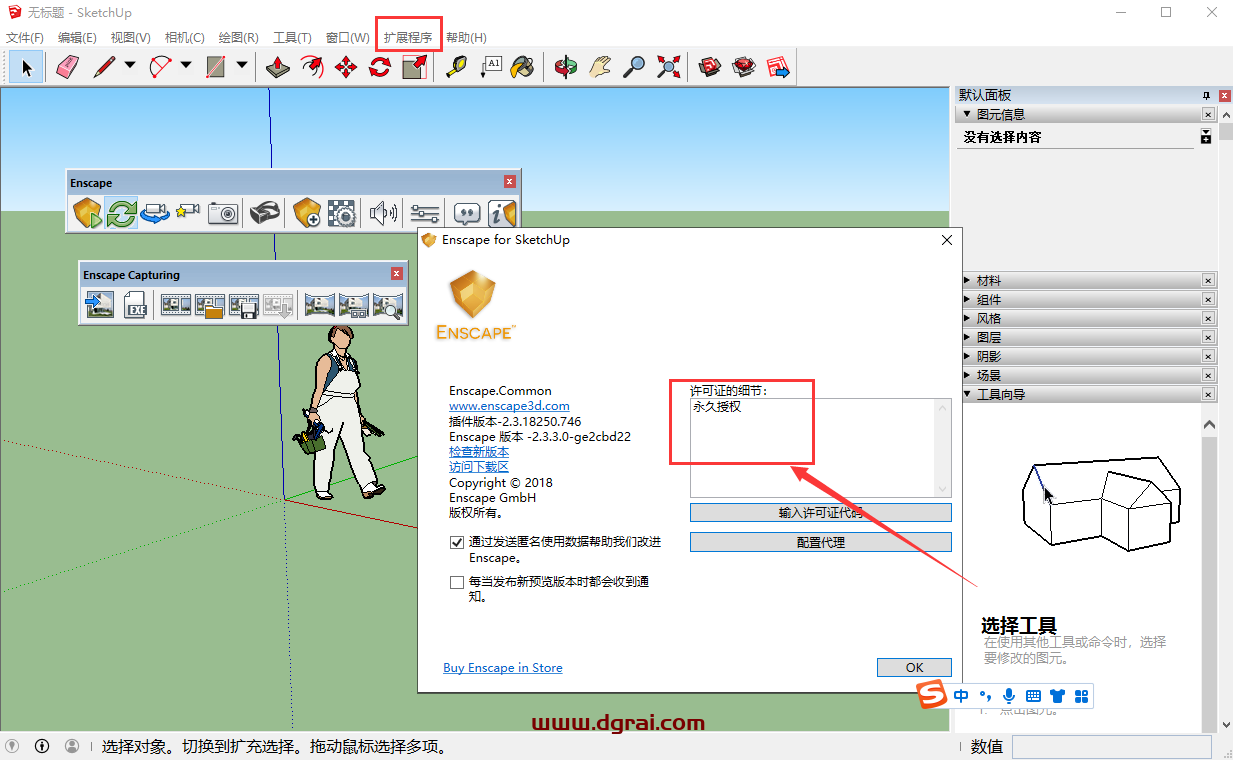Open Enscape favorite views manager

click(188, 212)
